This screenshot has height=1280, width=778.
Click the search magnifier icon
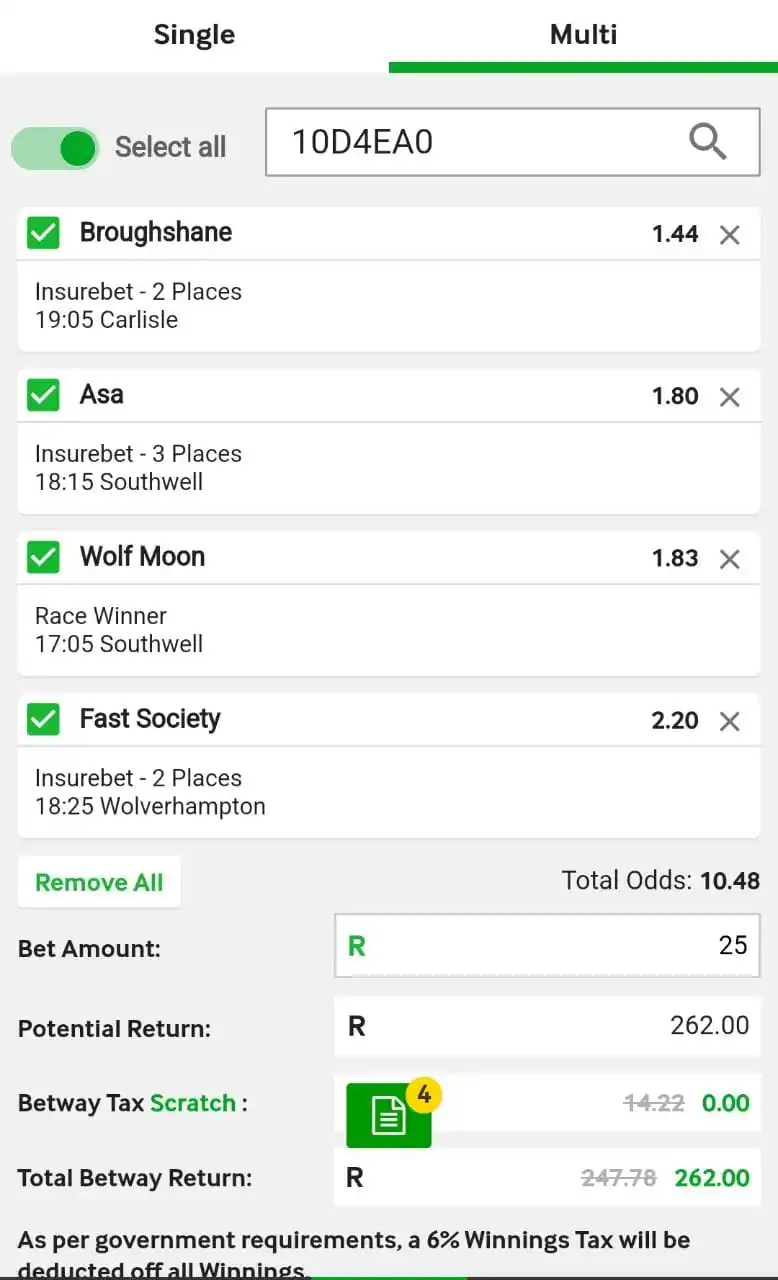(707, 143)
